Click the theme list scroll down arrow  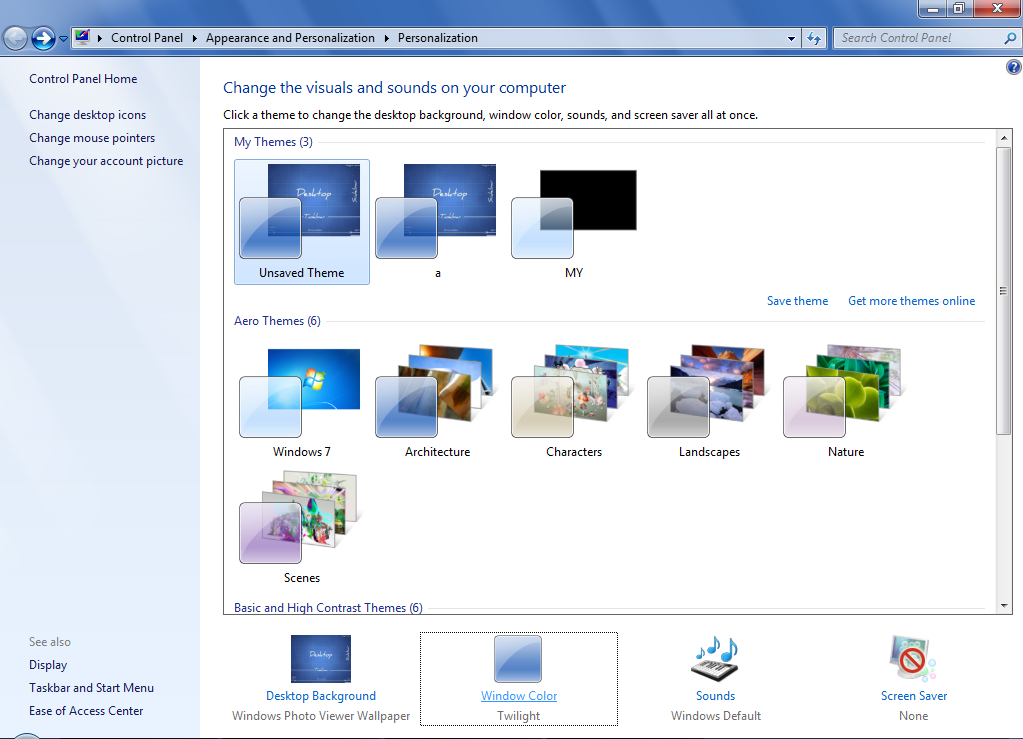point(1004,606)
